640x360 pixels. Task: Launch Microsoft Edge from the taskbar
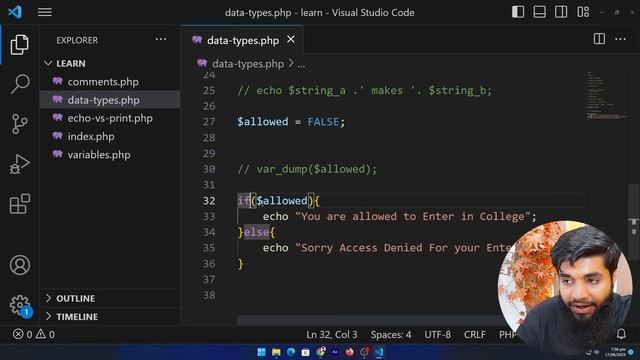pos(291,352)
